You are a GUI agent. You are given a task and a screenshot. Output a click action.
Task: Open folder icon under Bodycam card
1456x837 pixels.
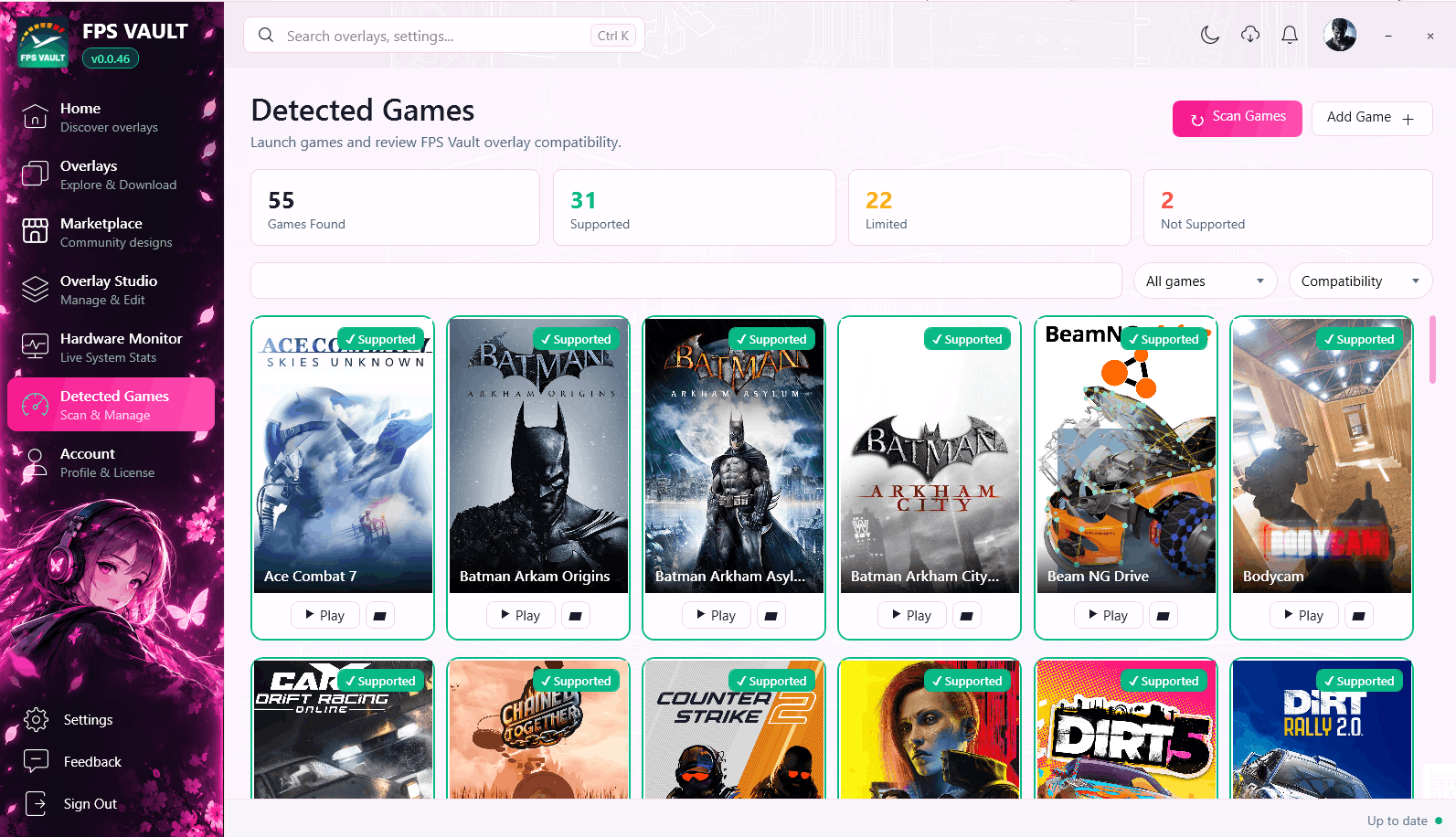[1358, 616]
